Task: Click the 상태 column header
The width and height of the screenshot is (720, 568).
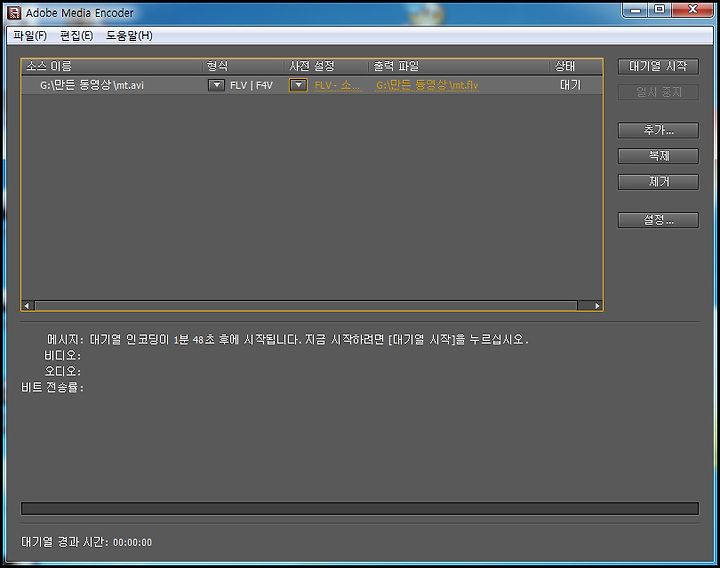Action: click(576, 66)
